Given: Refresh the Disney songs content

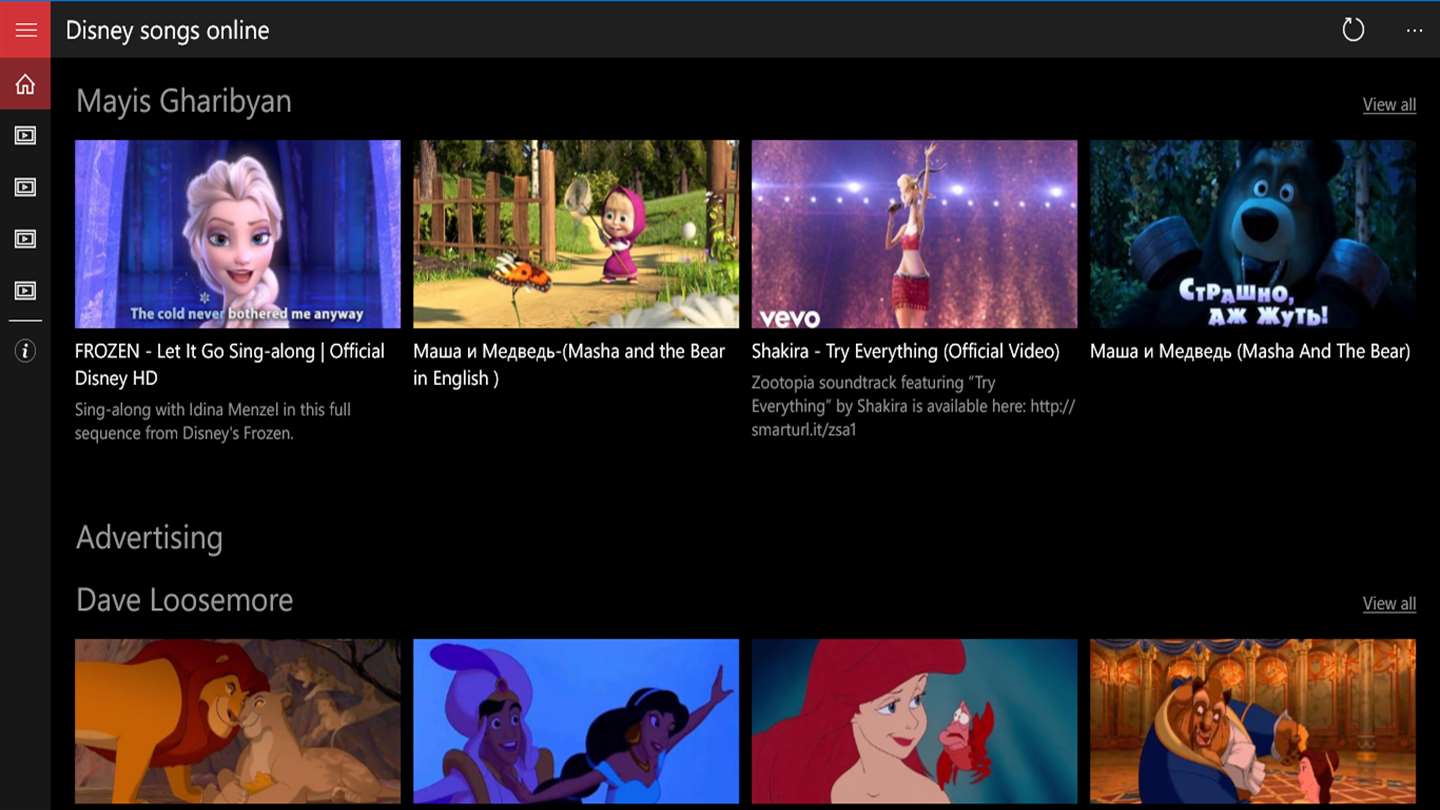Looking at the screenshot, I should coord(1353,30).
